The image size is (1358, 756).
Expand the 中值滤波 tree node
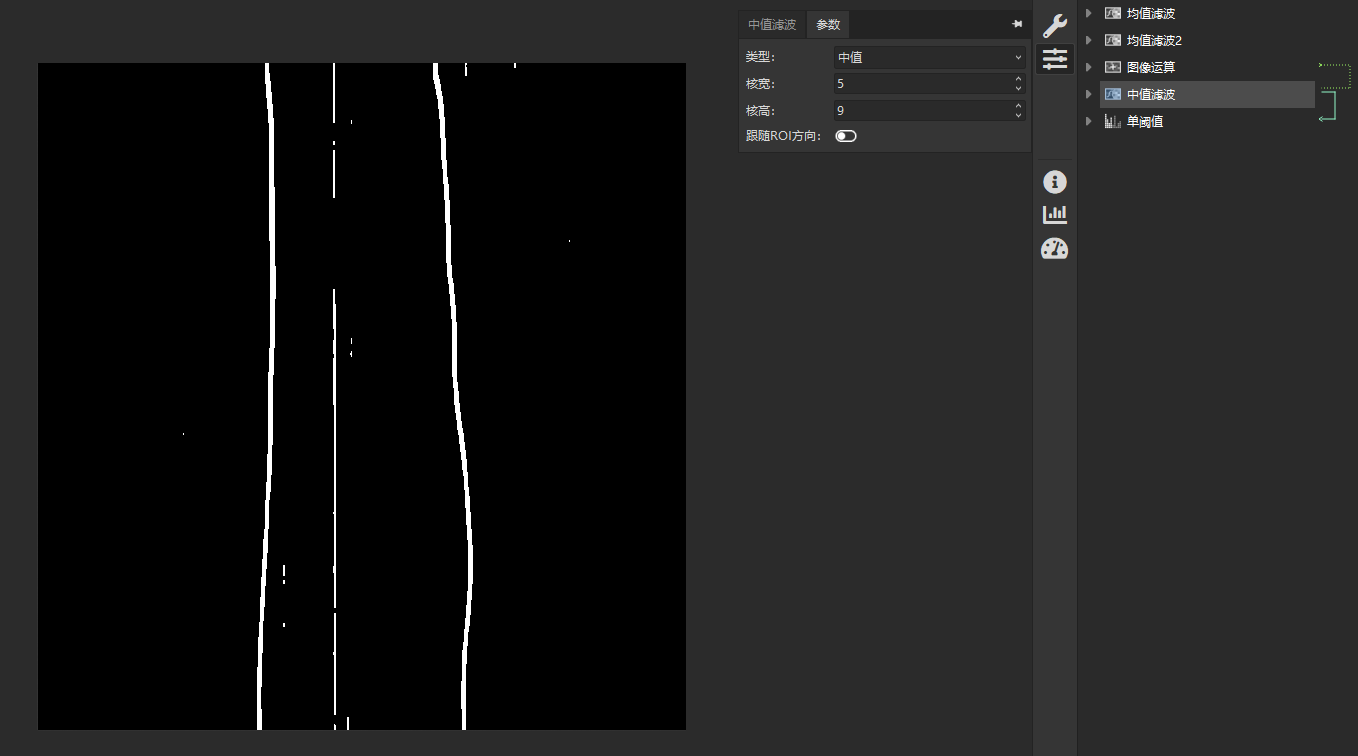1088,95
